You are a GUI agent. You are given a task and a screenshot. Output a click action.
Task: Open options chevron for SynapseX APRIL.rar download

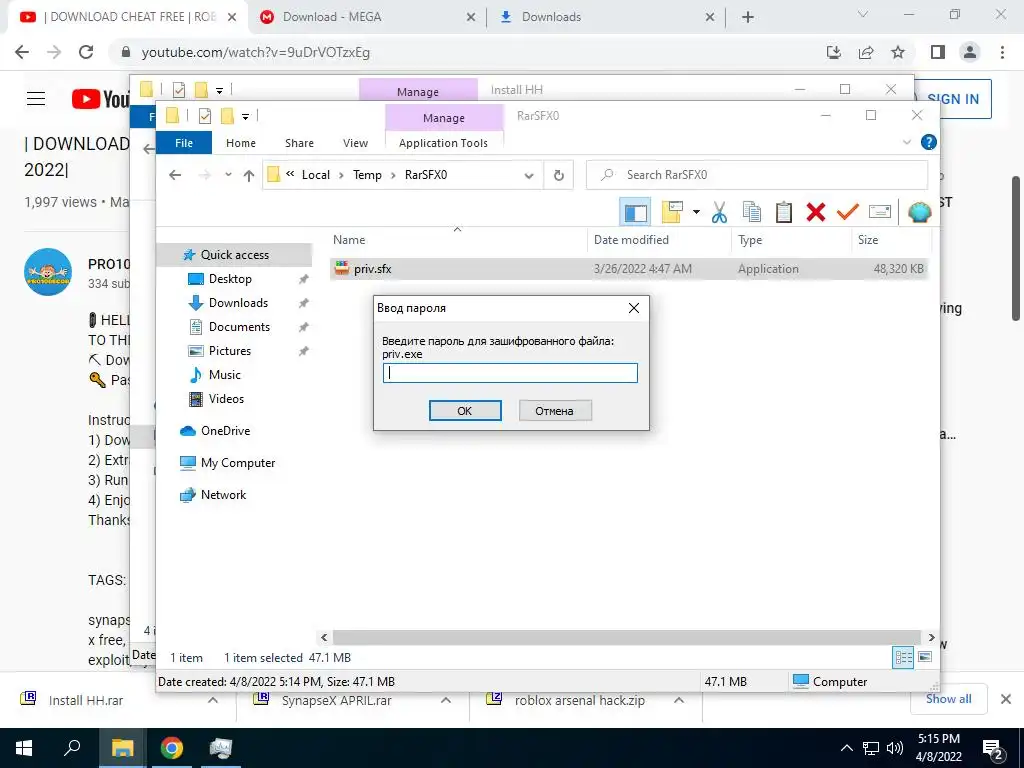point(446,700)
